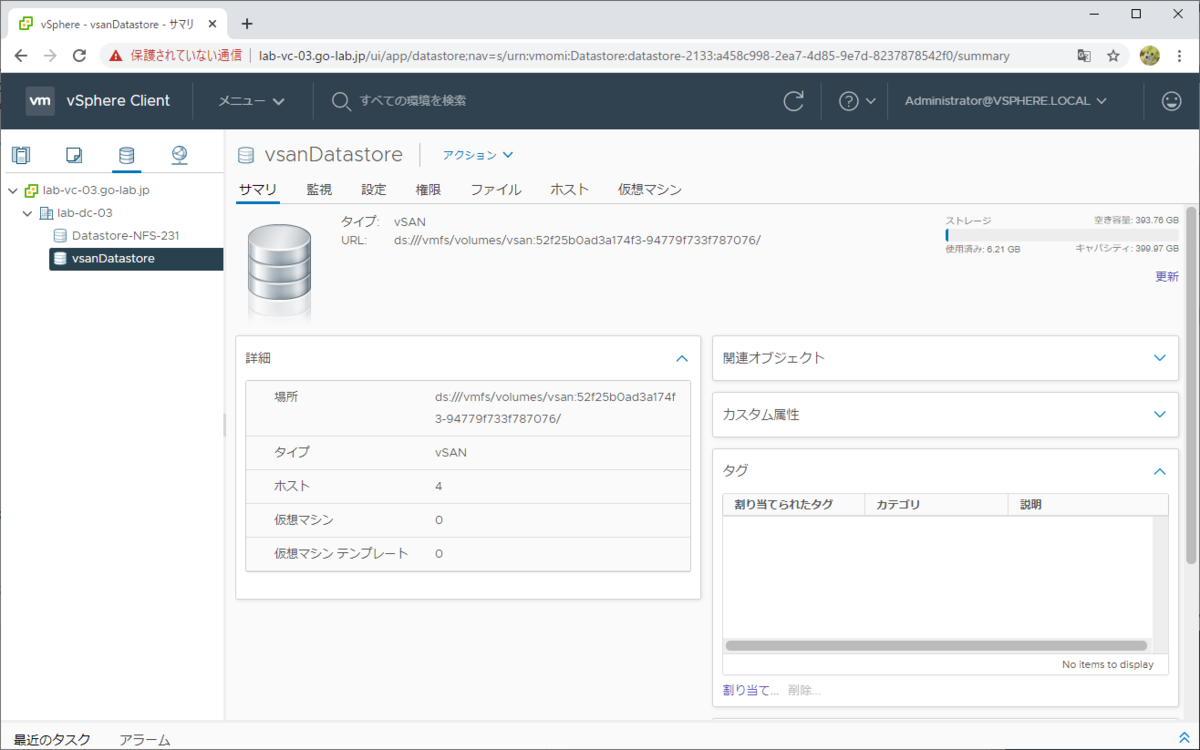
Task: Select the Storage inventory icon
Action: (126, 155)
